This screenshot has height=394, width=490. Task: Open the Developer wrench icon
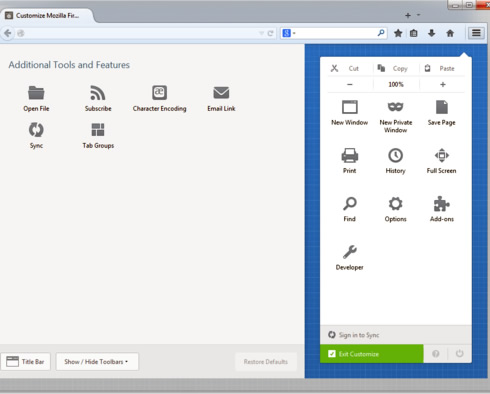pyautogui.click(x=350, y=252)
